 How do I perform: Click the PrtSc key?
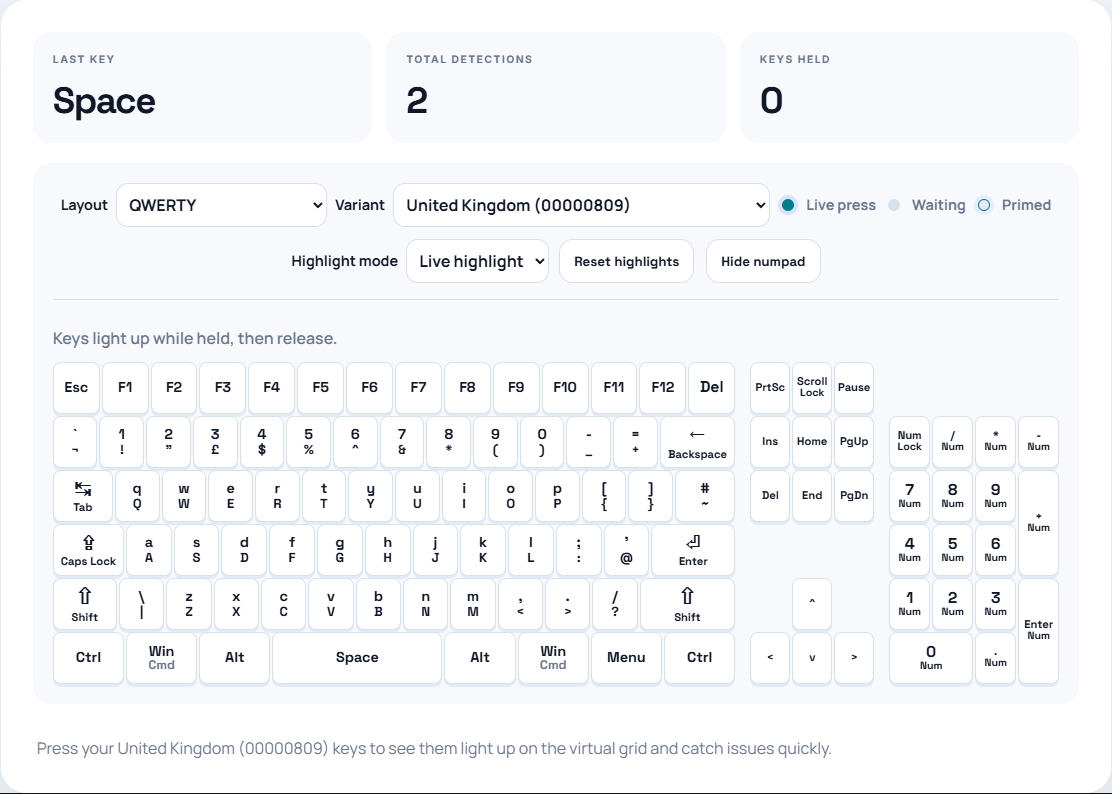tap(770, 388)
